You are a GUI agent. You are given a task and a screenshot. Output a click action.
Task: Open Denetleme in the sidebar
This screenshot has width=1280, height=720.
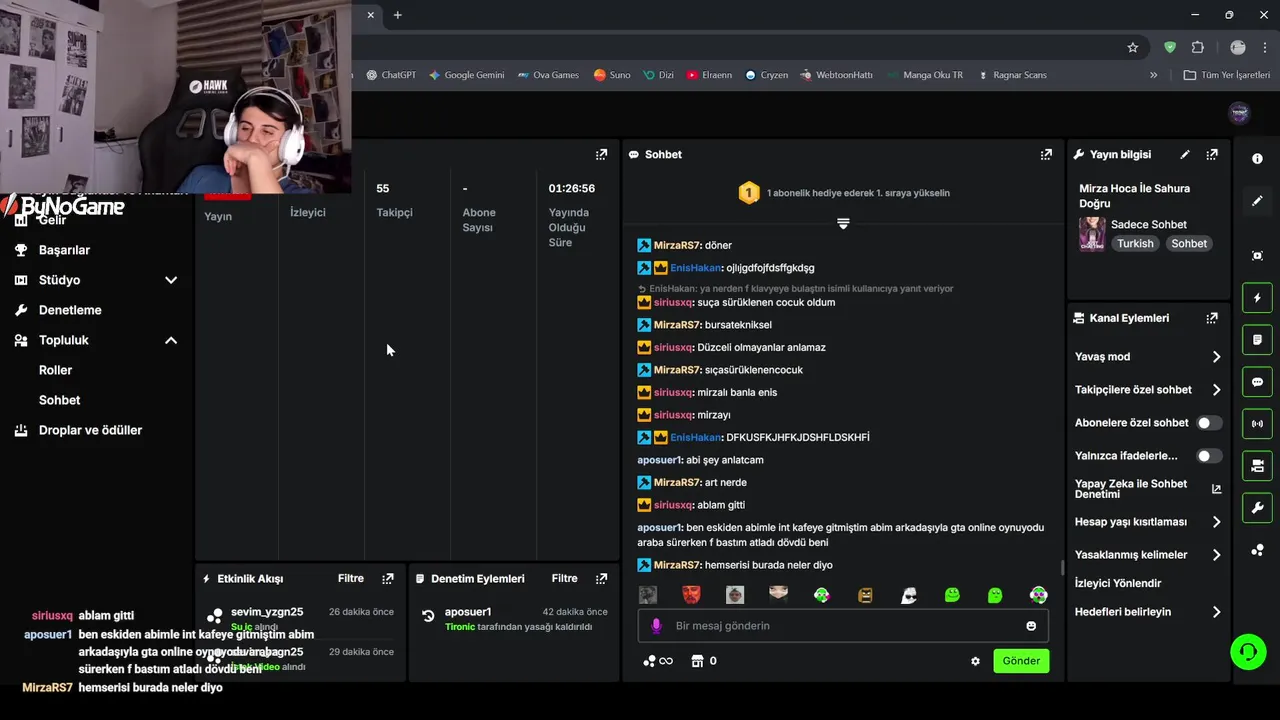[70, 310]
